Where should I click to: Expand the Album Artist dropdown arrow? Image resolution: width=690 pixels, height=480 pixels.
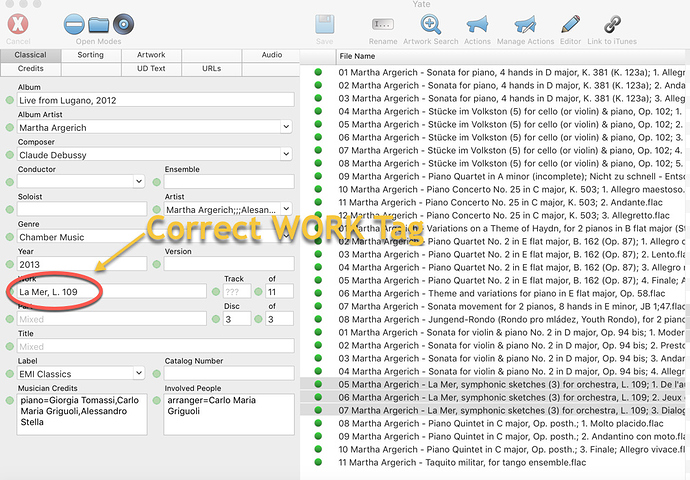pos(286,127)
